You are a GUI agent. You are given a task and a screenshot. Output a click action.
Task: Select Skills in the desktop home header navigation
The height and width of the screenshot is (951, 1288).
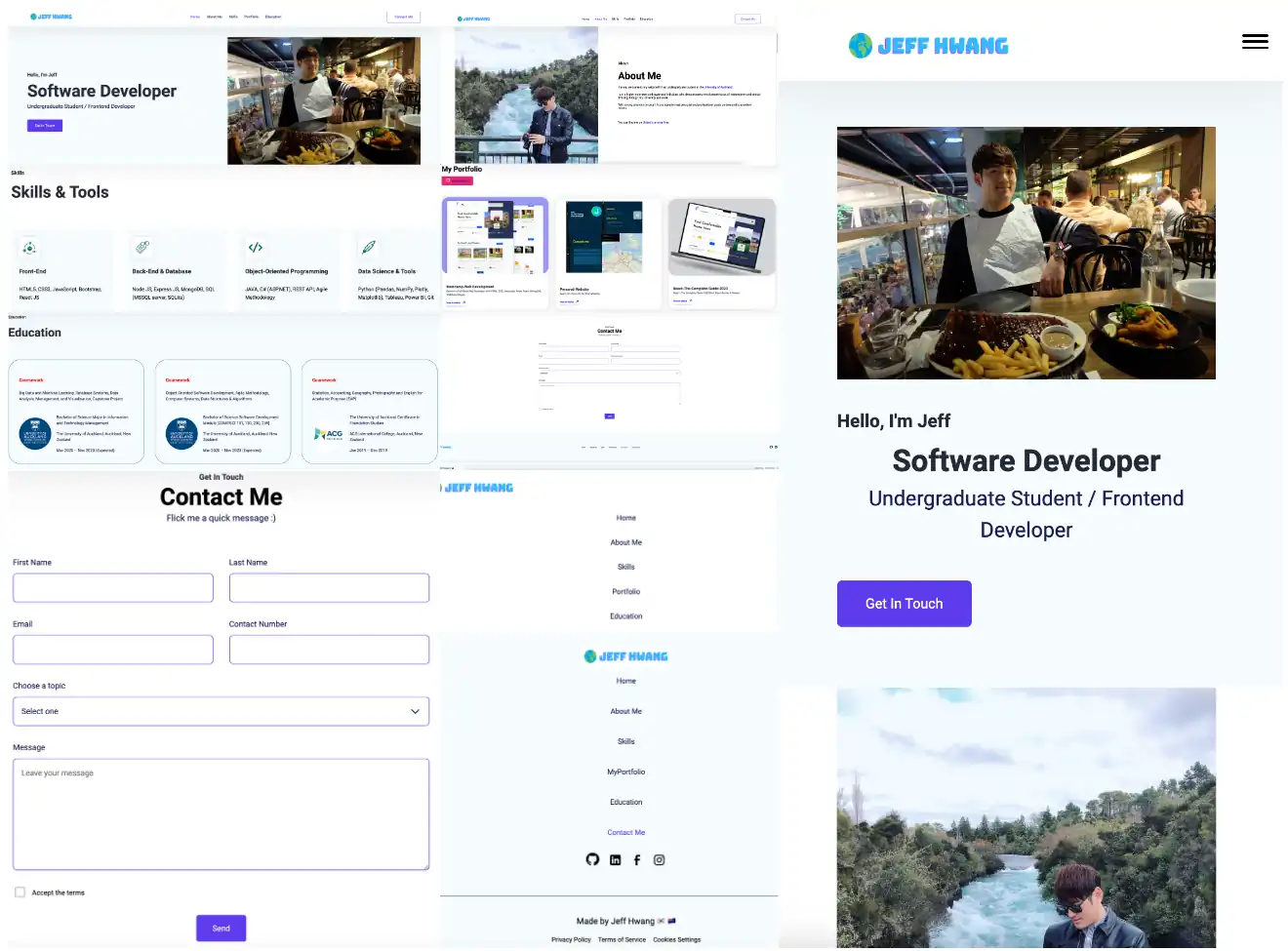(233, 17)
